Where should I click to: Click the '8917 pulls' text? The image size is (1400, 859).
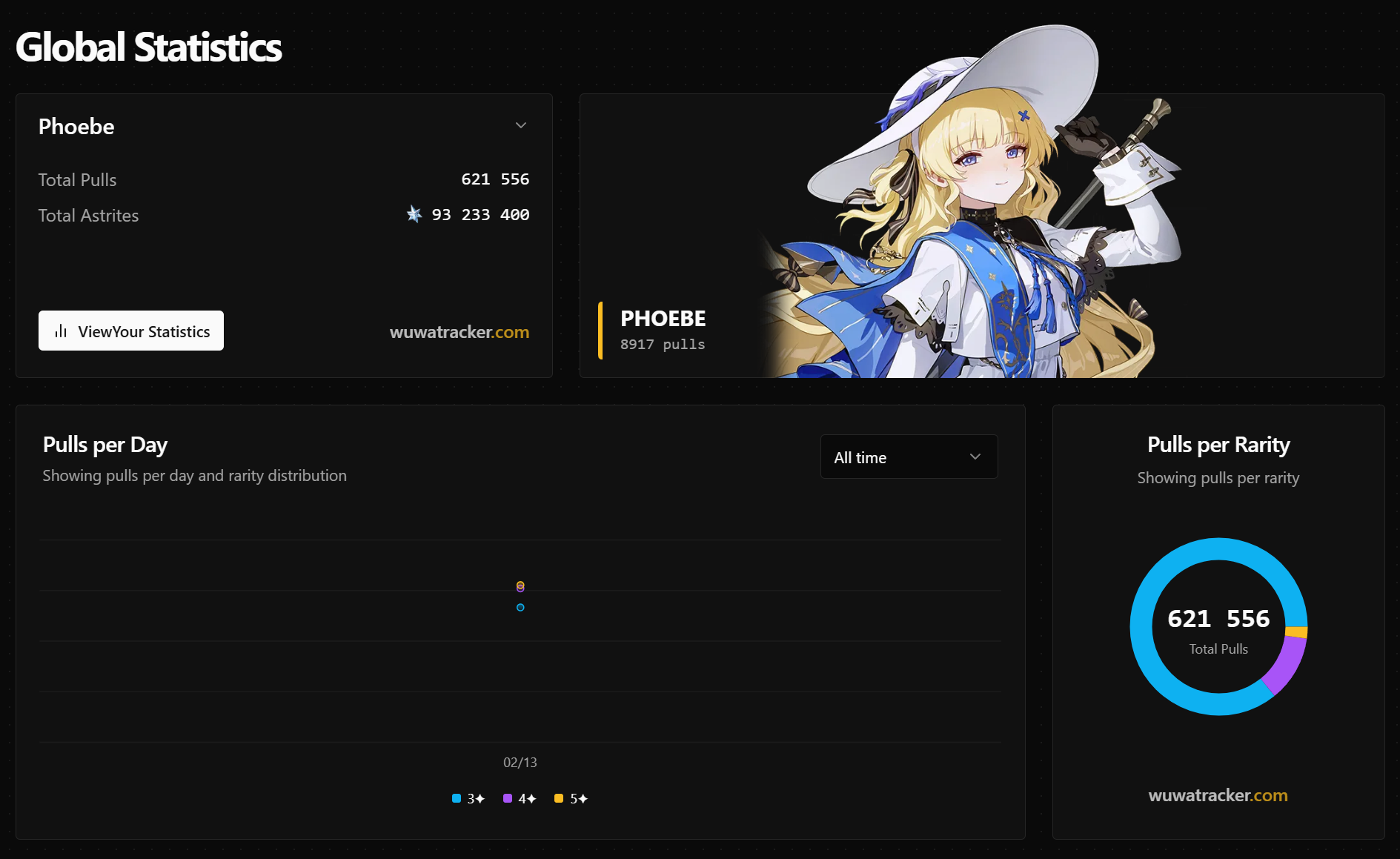663,345
